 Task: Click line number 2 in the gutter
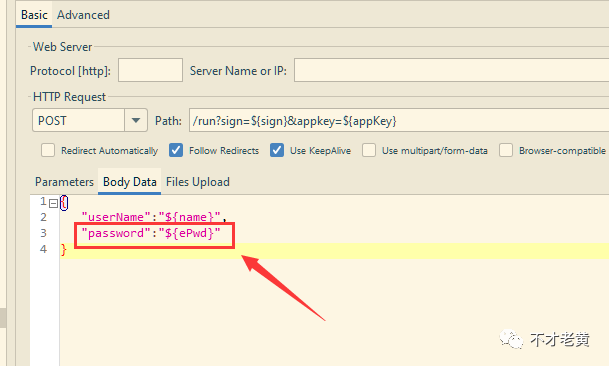[x=44, y=217]
